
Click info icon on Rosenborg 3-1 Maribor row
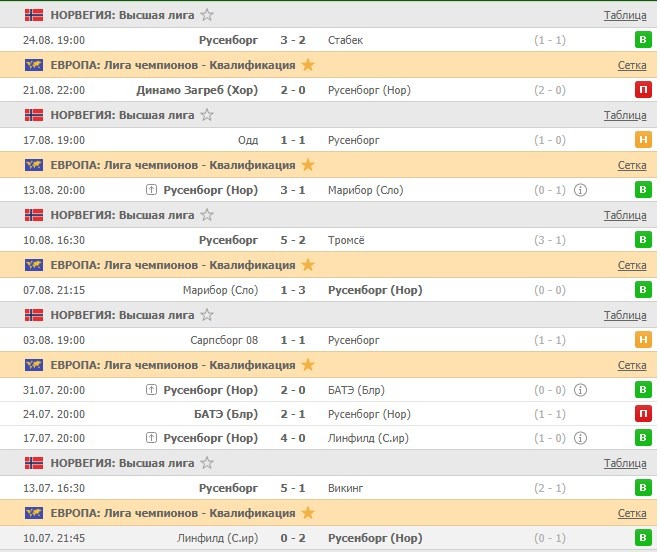pos(580,190)
